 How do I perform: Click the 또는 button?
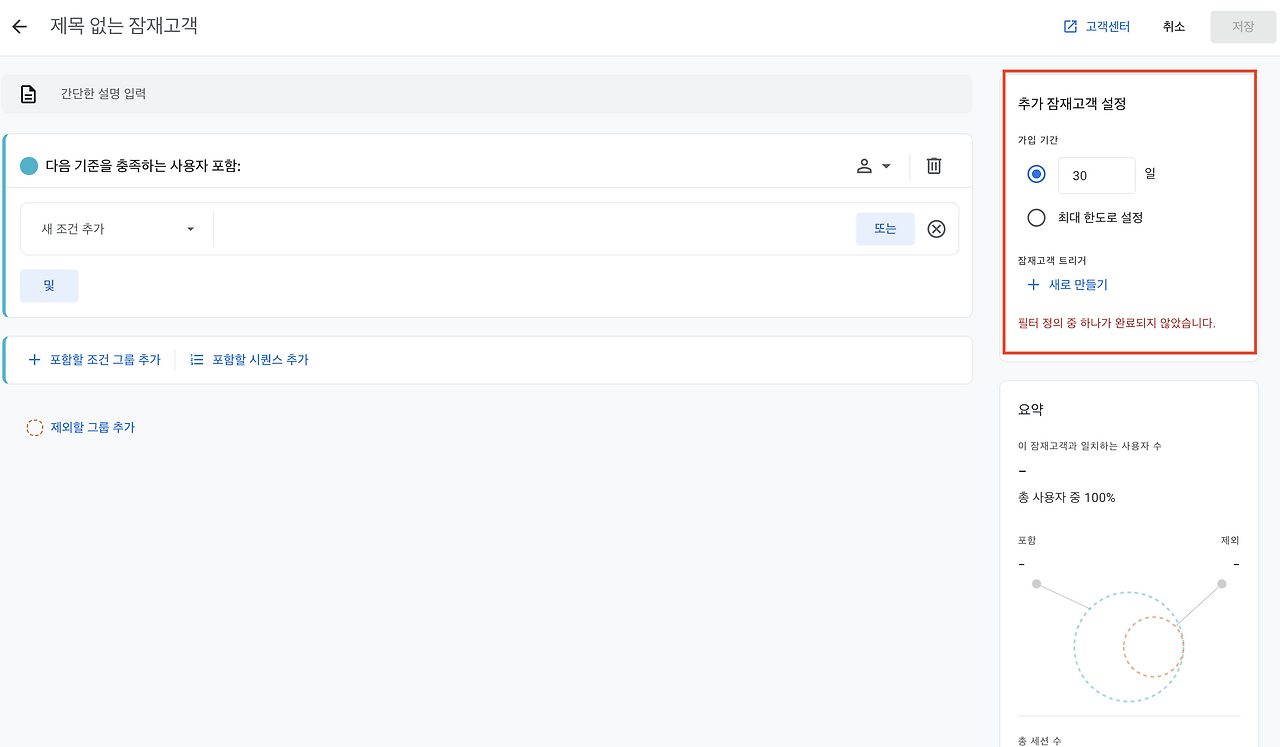tap(885, 229)
